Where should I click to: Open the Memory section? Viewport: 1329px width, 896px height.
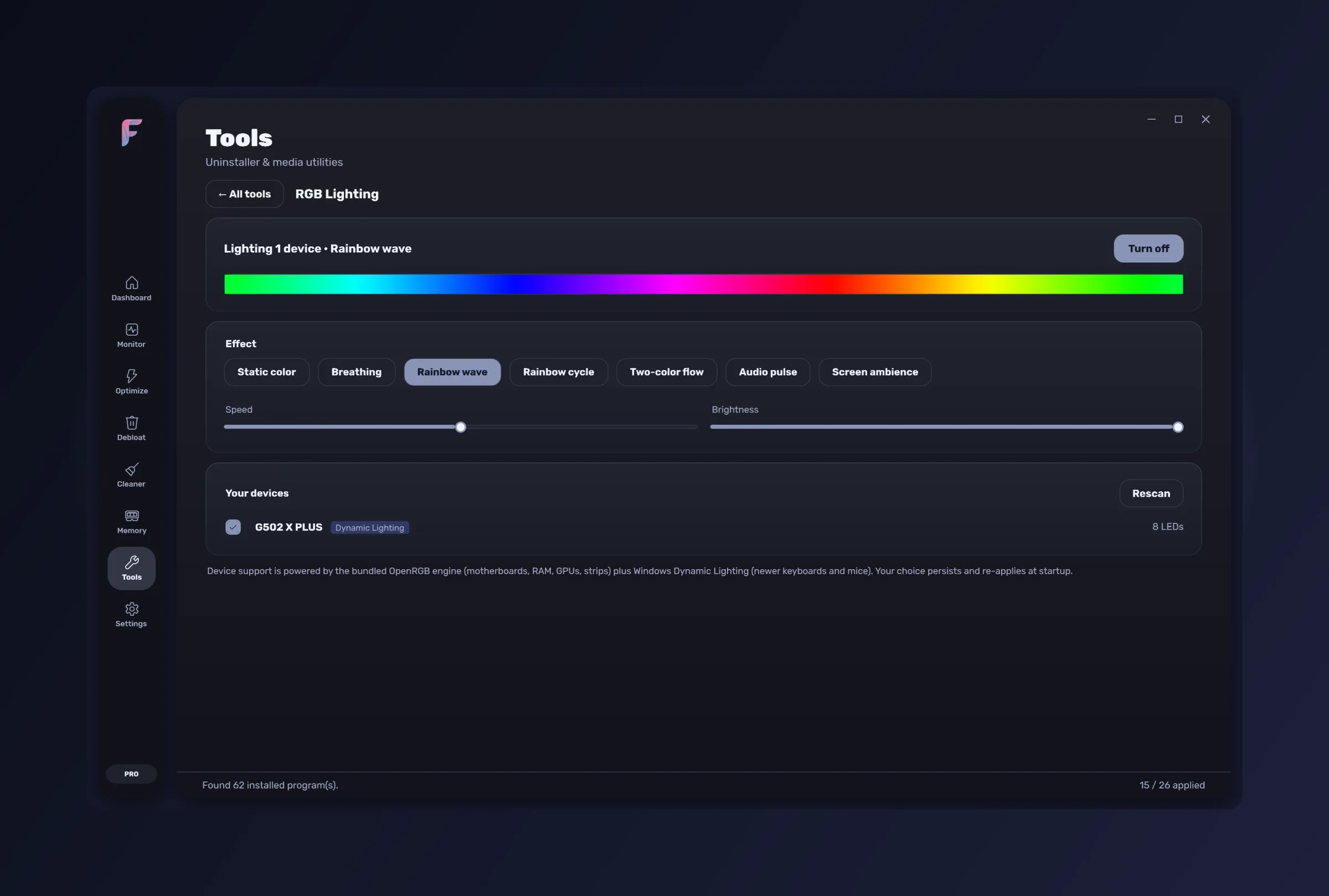click(x=131, y=522)
